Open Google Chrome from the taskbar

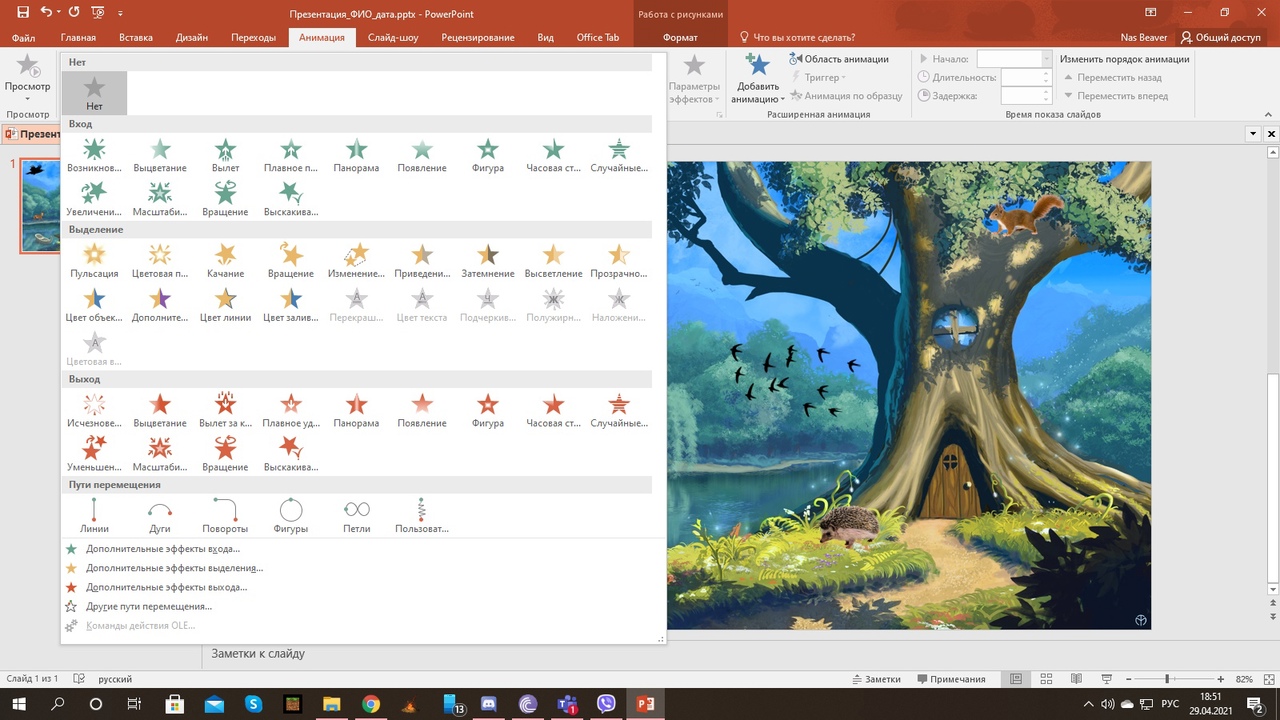click(x=371, y=704)
